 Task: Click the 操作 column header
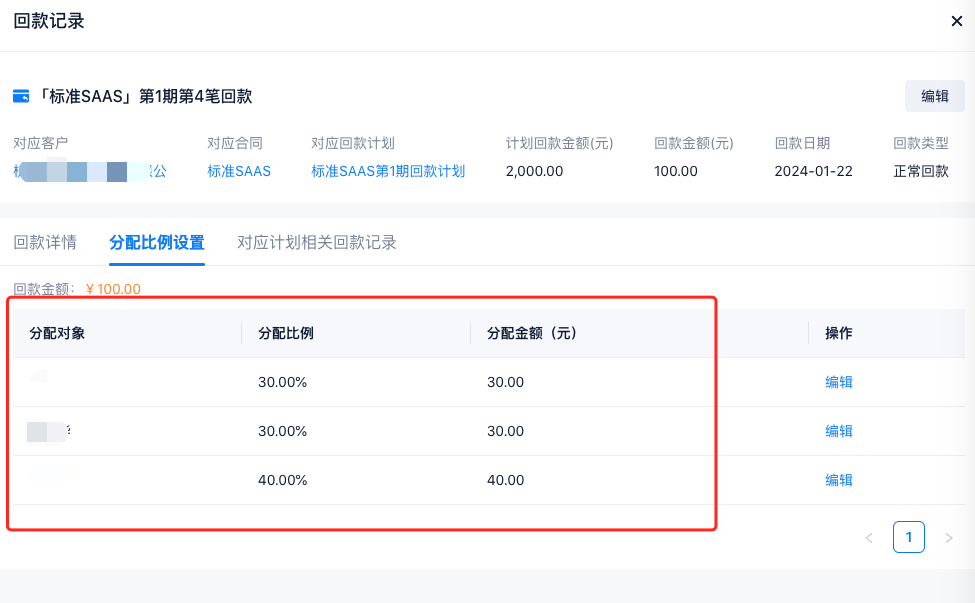click(x=838, y=333)
